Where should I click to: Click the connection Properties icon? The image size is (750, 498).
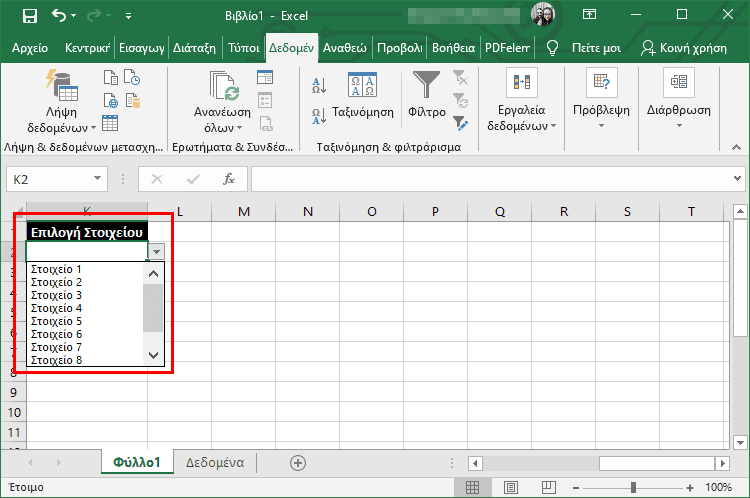(265, 100)
